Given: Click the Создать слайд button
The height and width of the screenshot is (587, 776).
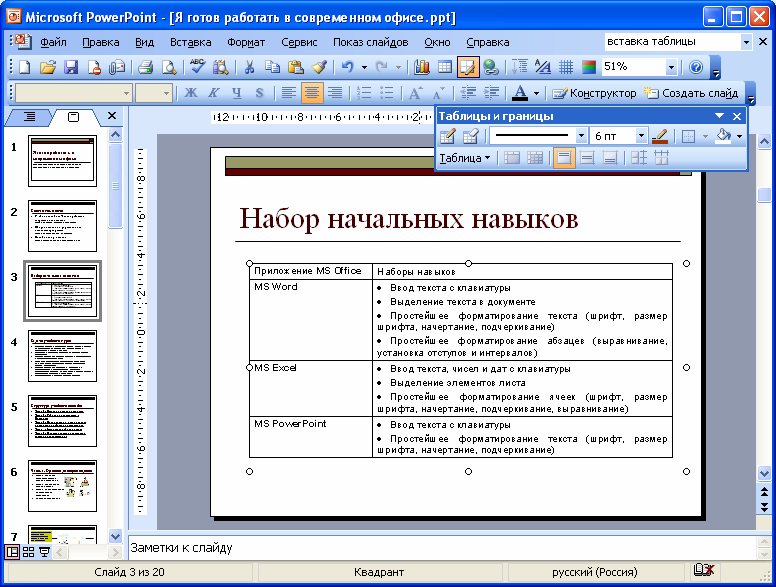Looking at the screenshot, I should click(691, 93).
